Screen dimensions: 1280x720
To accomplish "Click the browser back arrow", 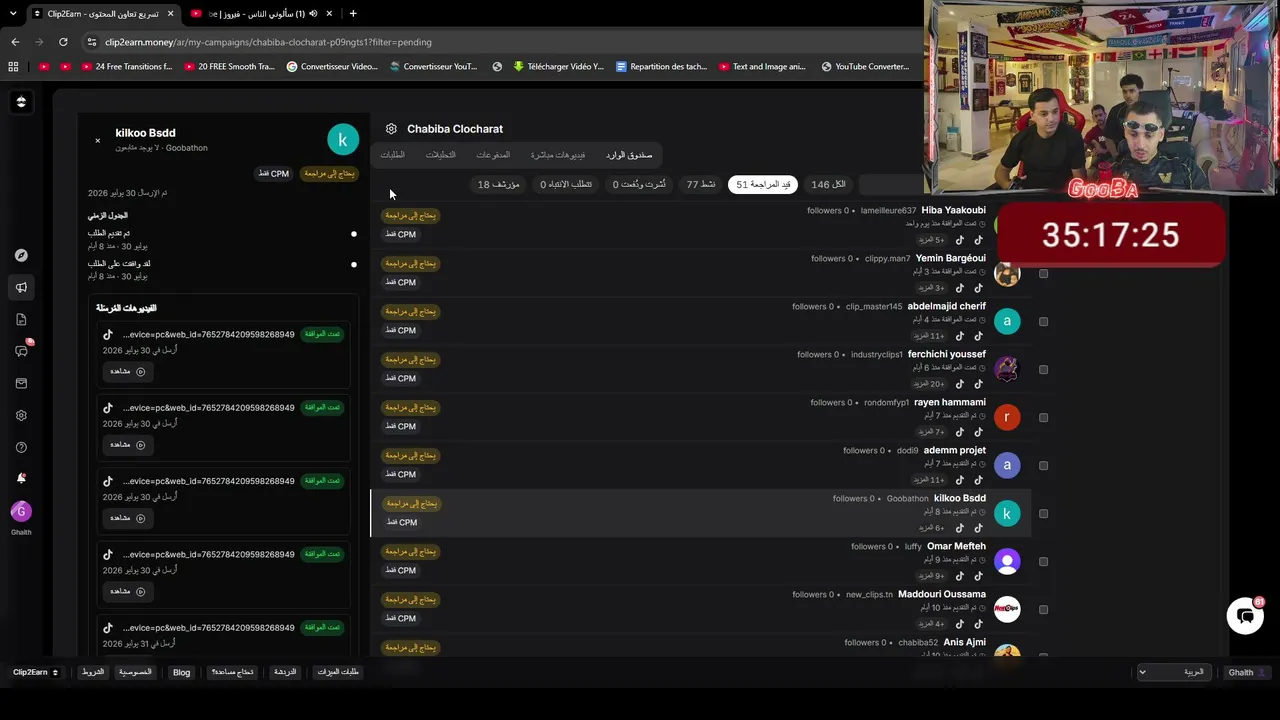I will [x=15, y=42].
